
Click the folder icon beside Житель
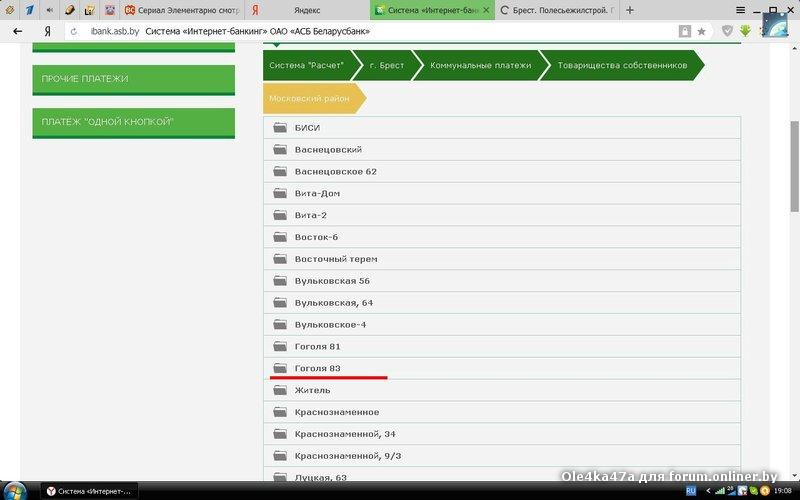280,390
